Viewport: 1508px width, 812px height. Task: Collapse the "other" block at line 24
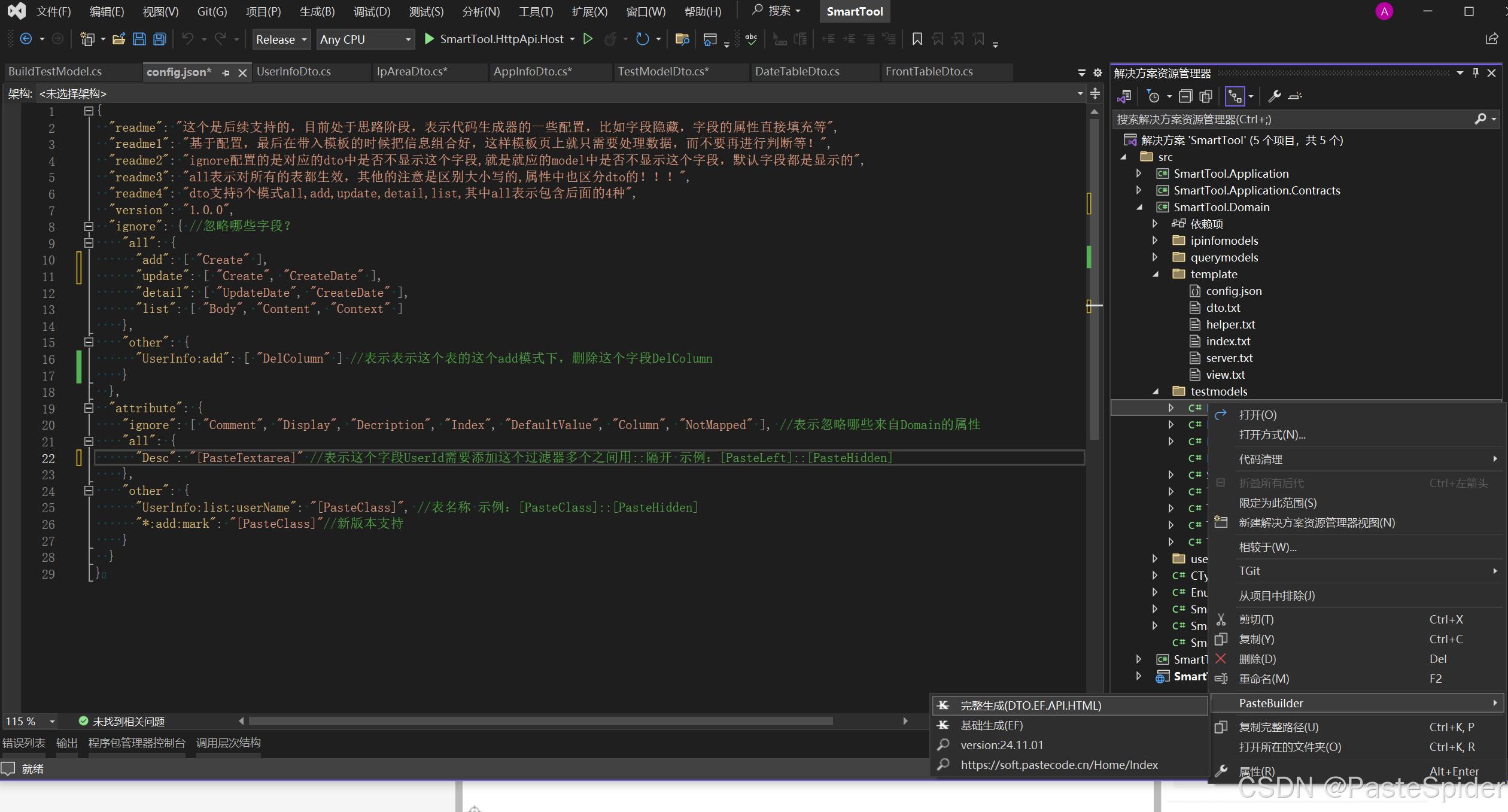click(89, 491)
